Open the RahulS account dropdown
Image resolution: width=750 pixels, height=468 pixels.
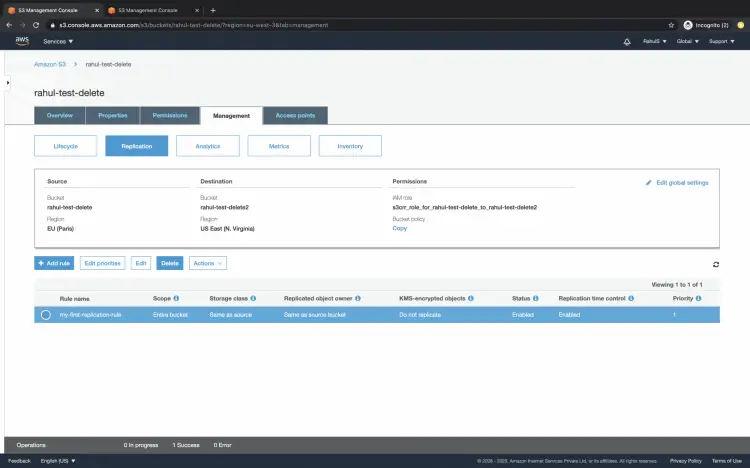654,42
